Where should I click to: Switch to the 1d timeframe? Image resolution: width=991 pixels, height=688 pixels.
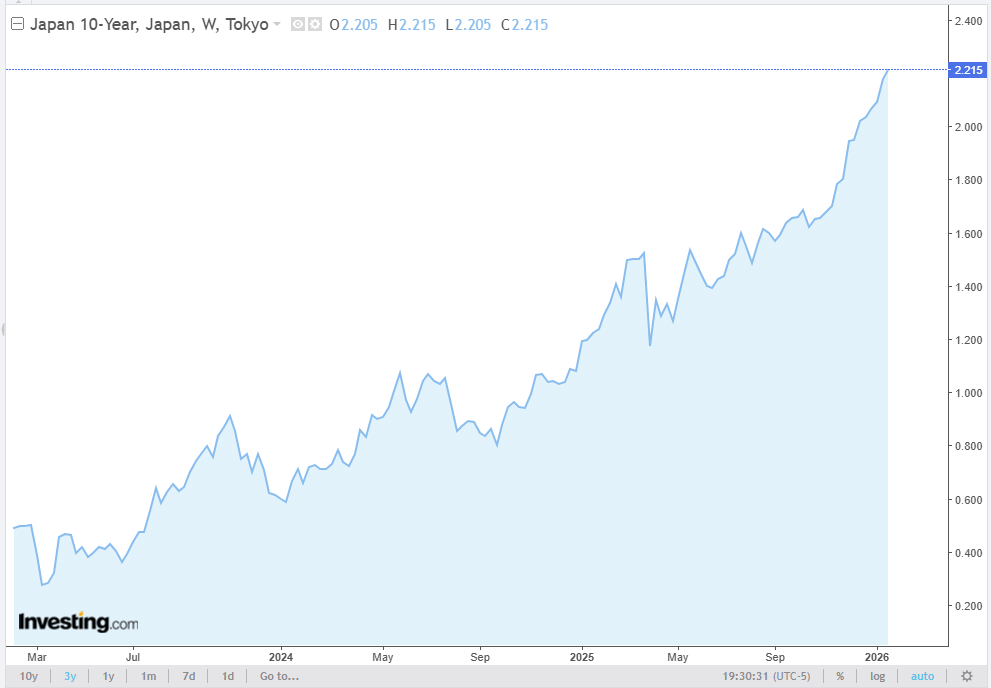coord(226,676)
